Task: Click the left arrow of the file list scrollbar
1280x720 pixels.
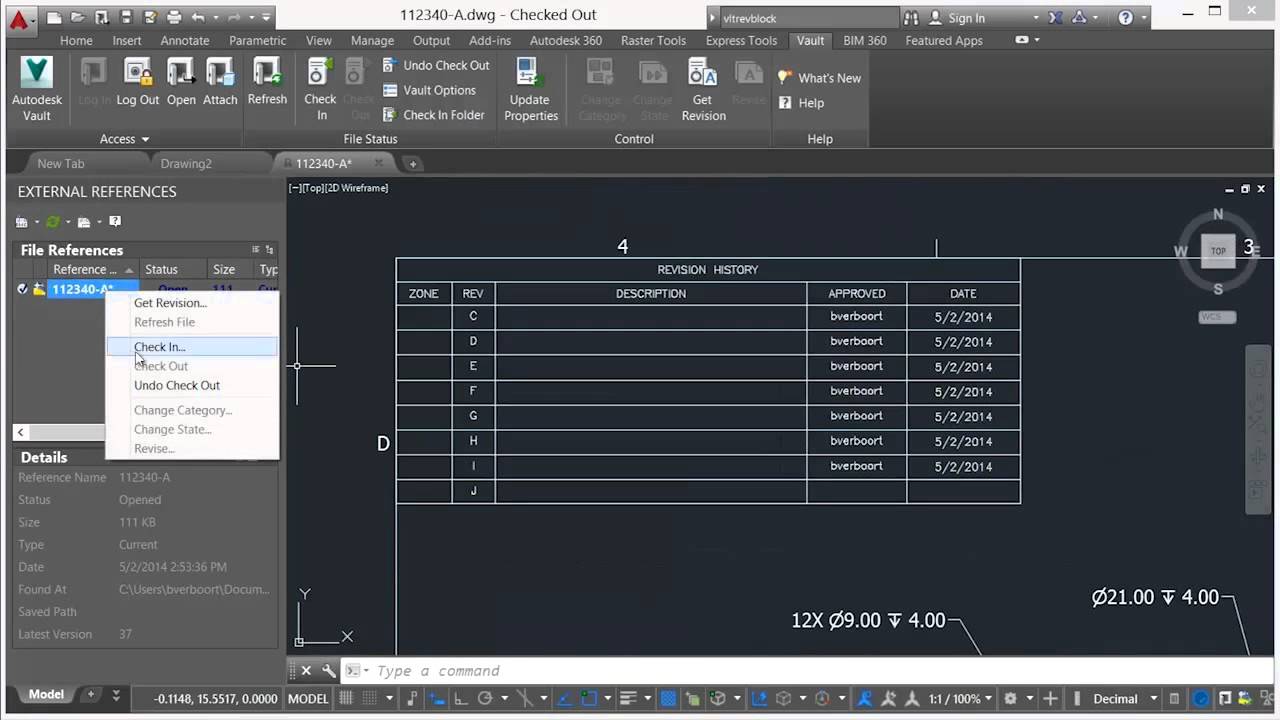Action: (20, 432)
